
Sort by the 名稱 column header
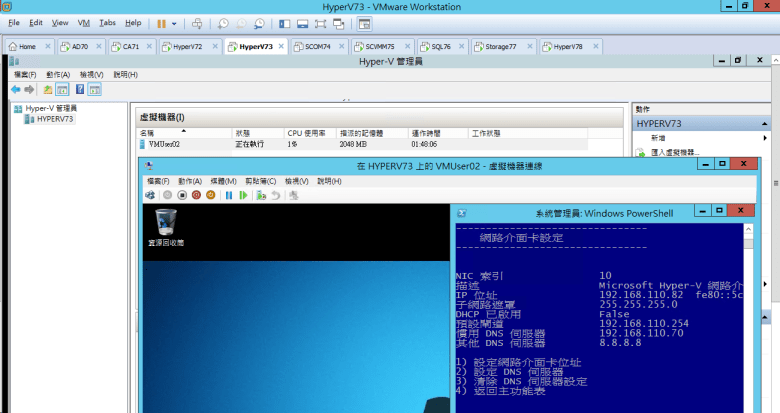[x=148, y=132]
